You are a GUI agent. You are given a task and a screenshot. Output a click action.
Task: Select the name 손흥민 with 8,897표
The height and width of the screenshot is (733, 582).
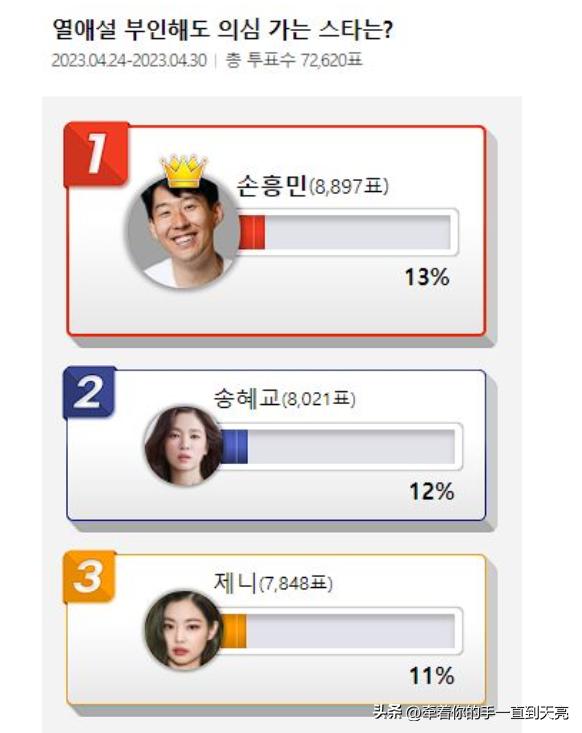[x=312, y=186]
